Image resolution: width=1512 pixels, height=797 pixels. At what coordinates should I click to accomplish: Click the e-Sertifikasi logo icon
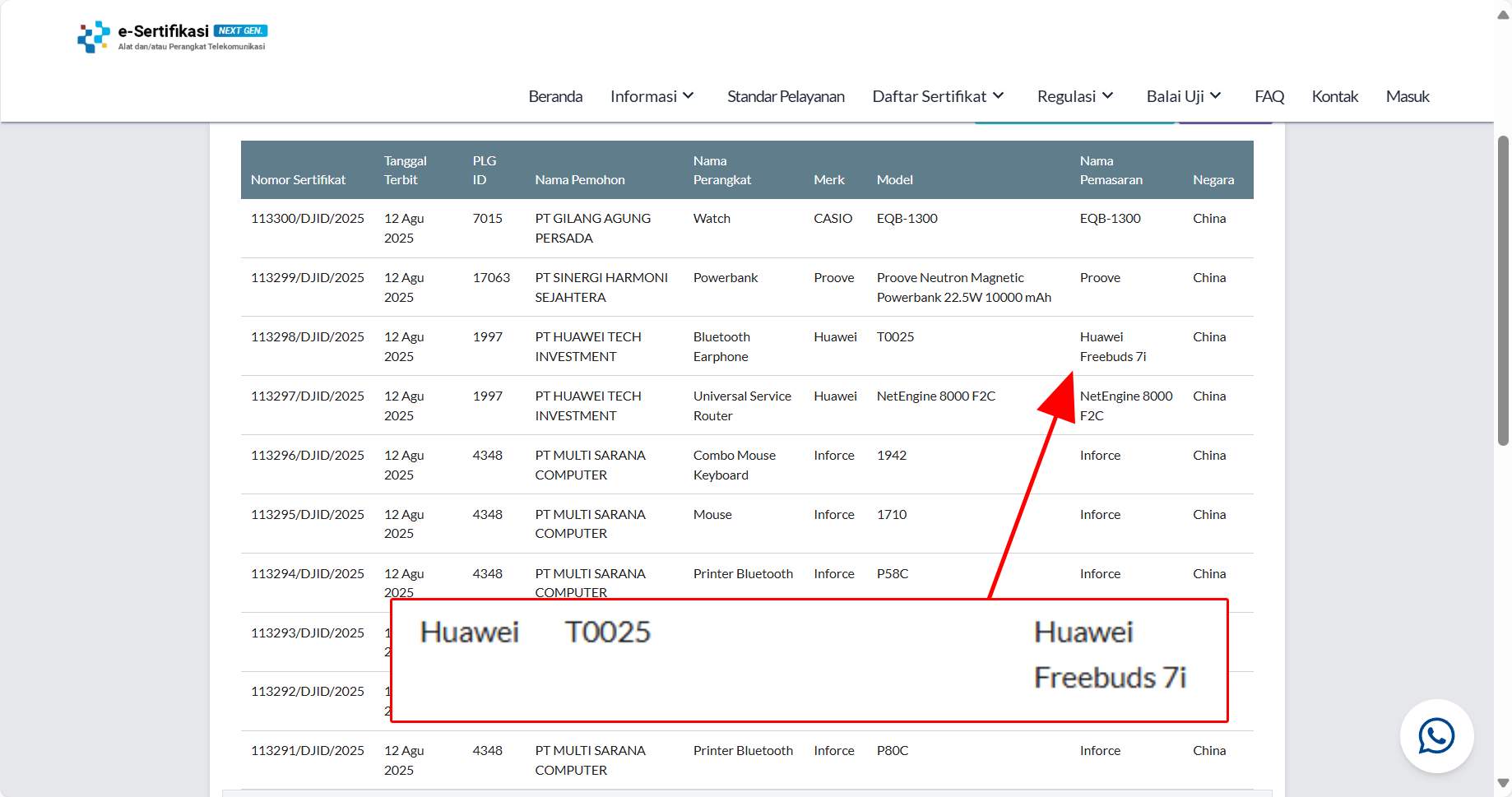pyautogui.click(x=93, y=37)
